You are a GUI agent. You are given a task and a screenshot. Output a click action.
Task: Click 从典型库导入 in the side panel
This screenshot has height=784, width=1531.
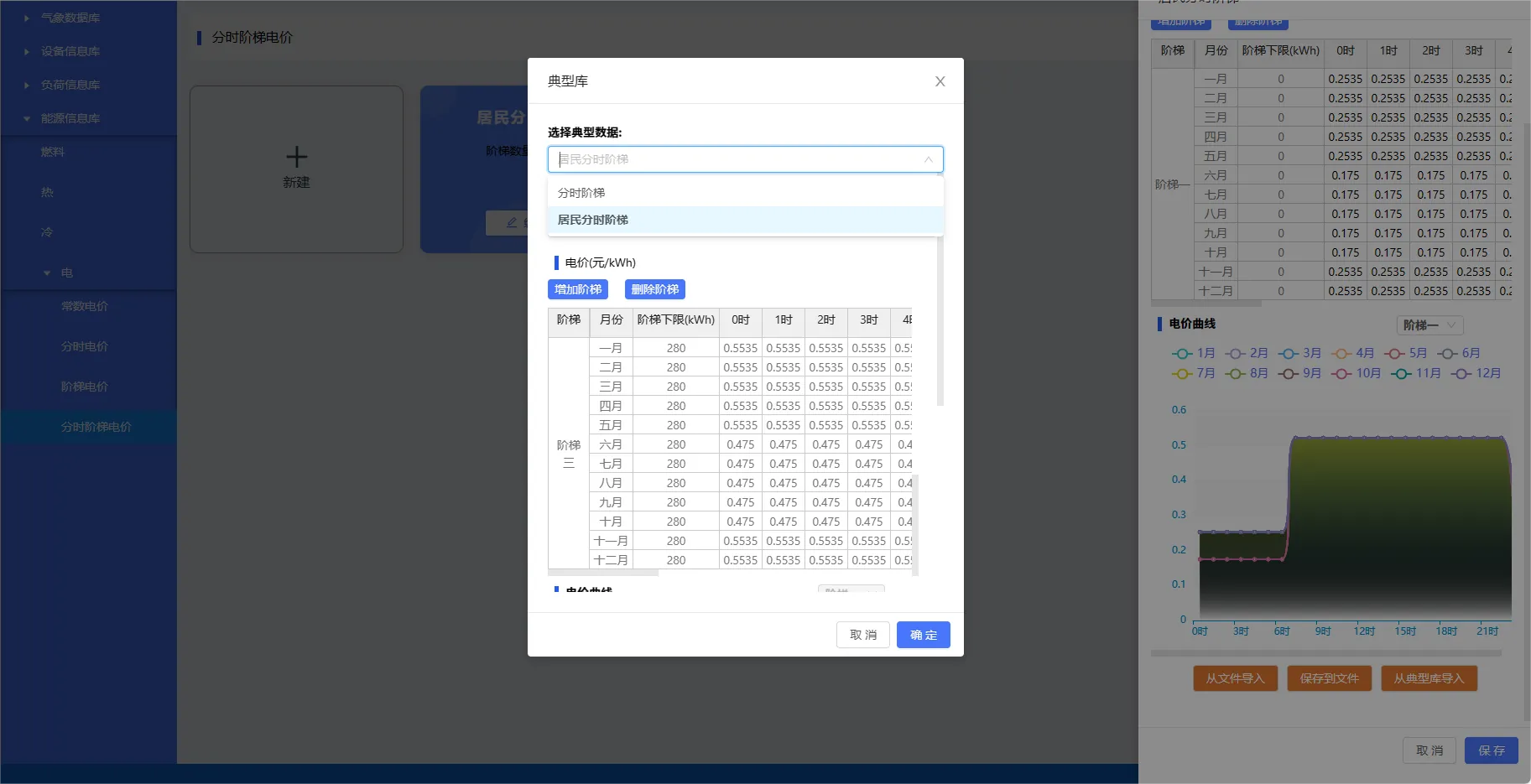[x=1429, y=678]
